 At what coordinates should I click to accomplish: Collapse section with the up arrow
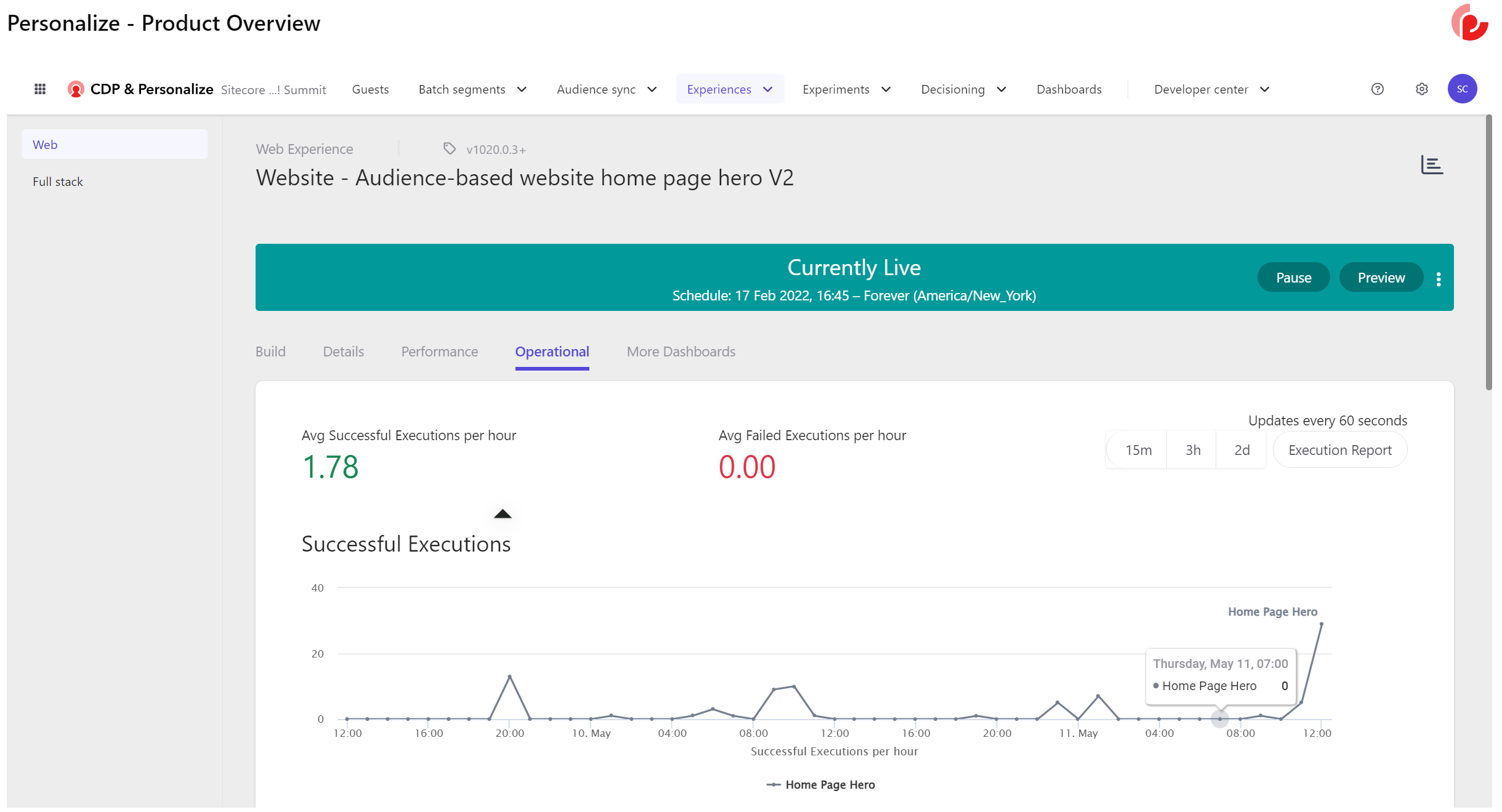click(503, 514)
